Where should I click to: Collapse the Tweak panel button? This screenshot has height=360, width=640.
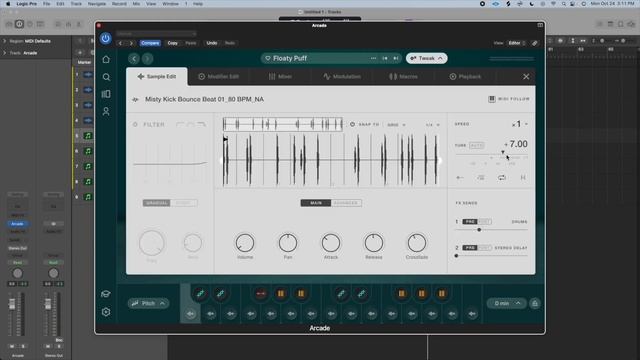click(427, 58)
